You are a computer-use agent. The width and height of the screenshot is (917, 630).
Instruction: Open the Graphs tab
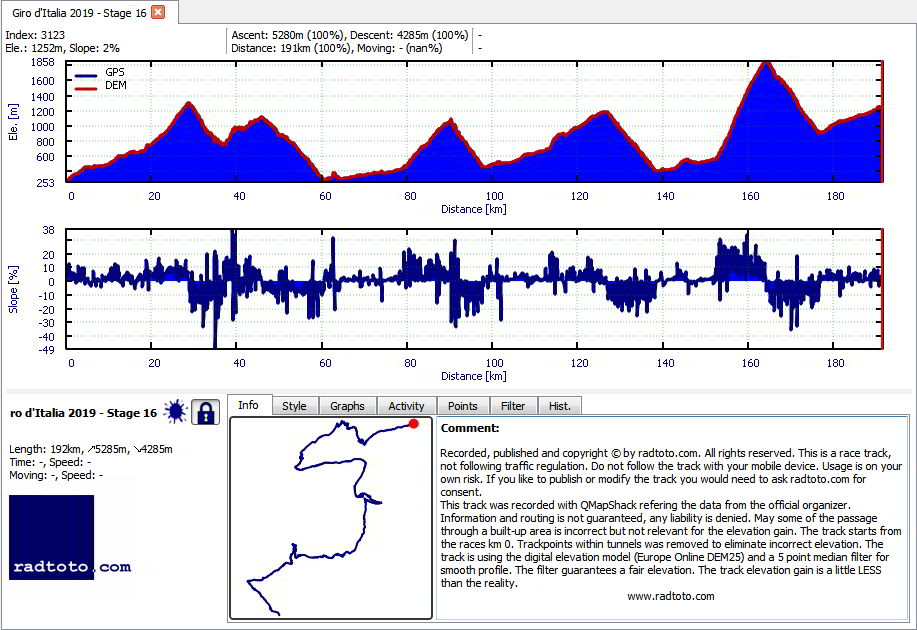click(x=347, y=406)
